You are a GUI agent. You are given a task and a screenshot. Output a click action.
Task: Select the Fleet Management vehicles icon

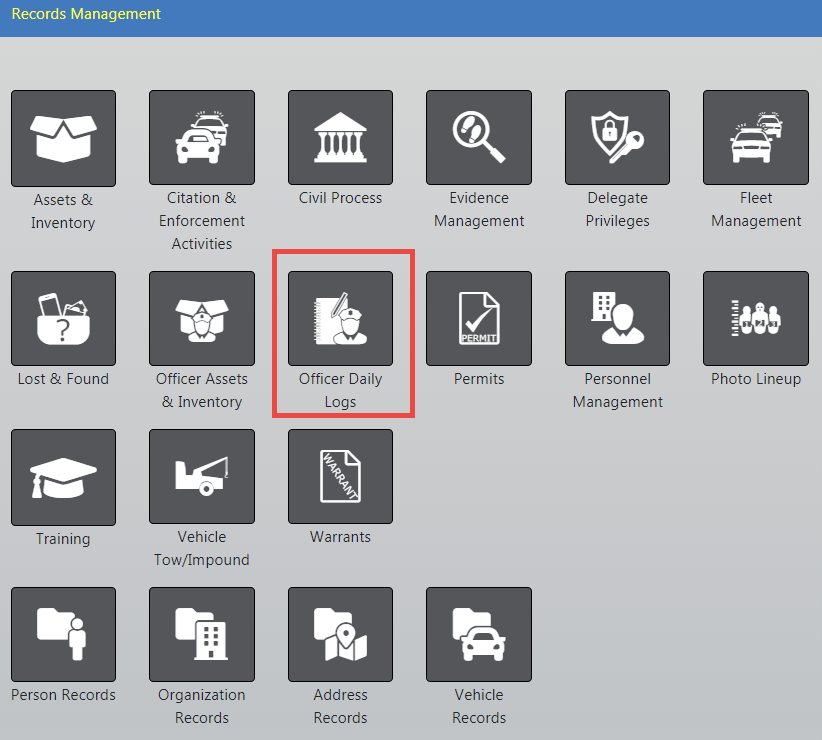coord(756,138)
